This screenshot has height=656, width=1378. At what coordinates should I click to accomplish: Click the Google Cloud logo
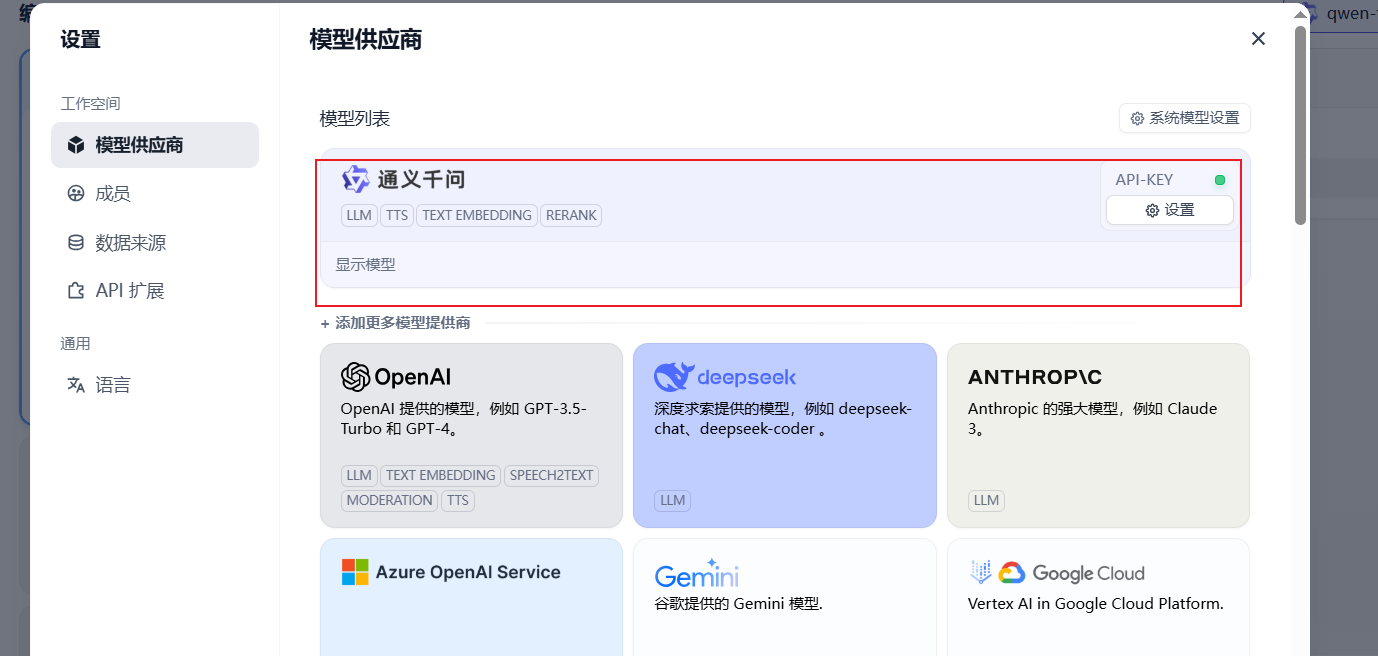click(x=1056, y=573)
